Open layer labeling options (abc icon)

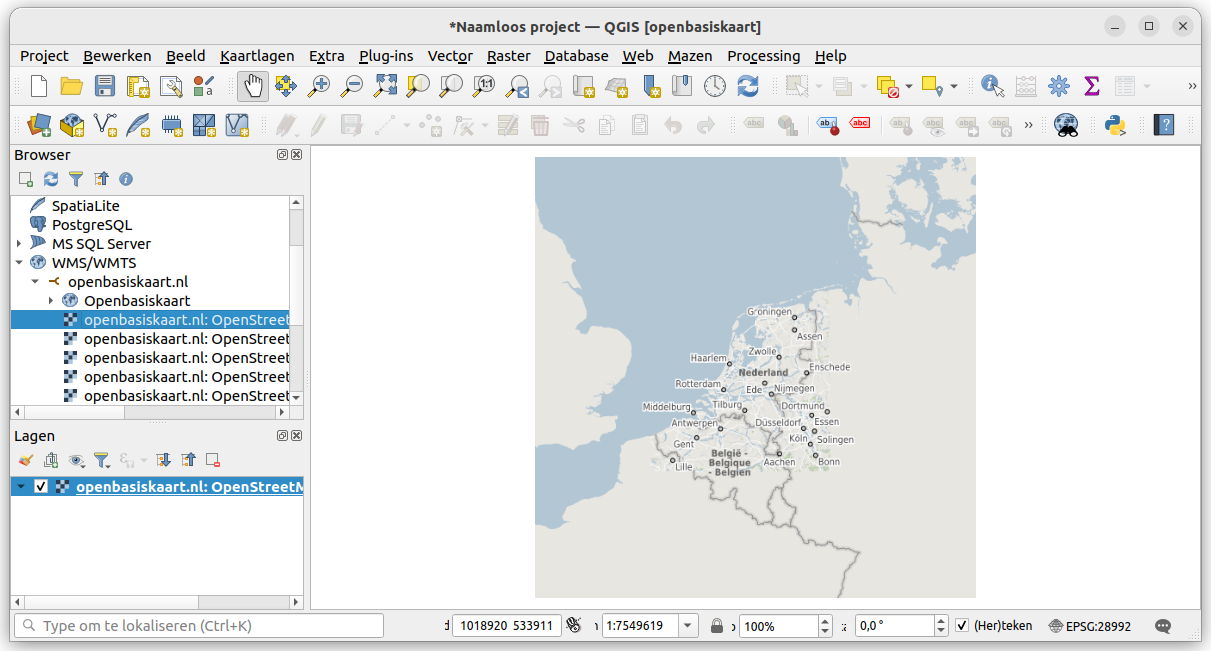pyautogui.click(x=755, y=125)
